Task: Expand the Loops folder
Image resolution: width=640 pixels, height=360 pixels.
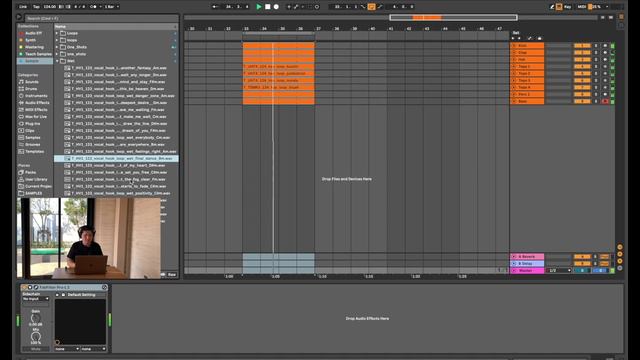Action: pos(57,33)
